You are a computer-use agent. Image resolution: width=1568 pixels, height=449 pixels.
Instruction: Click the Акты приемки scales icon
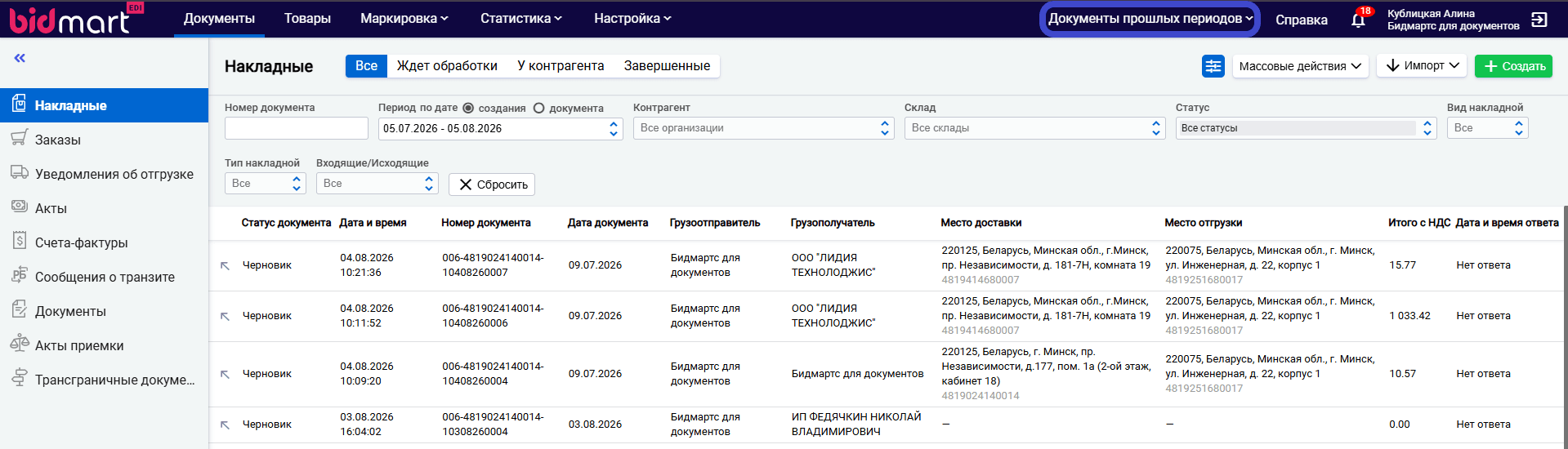[19, 344]
